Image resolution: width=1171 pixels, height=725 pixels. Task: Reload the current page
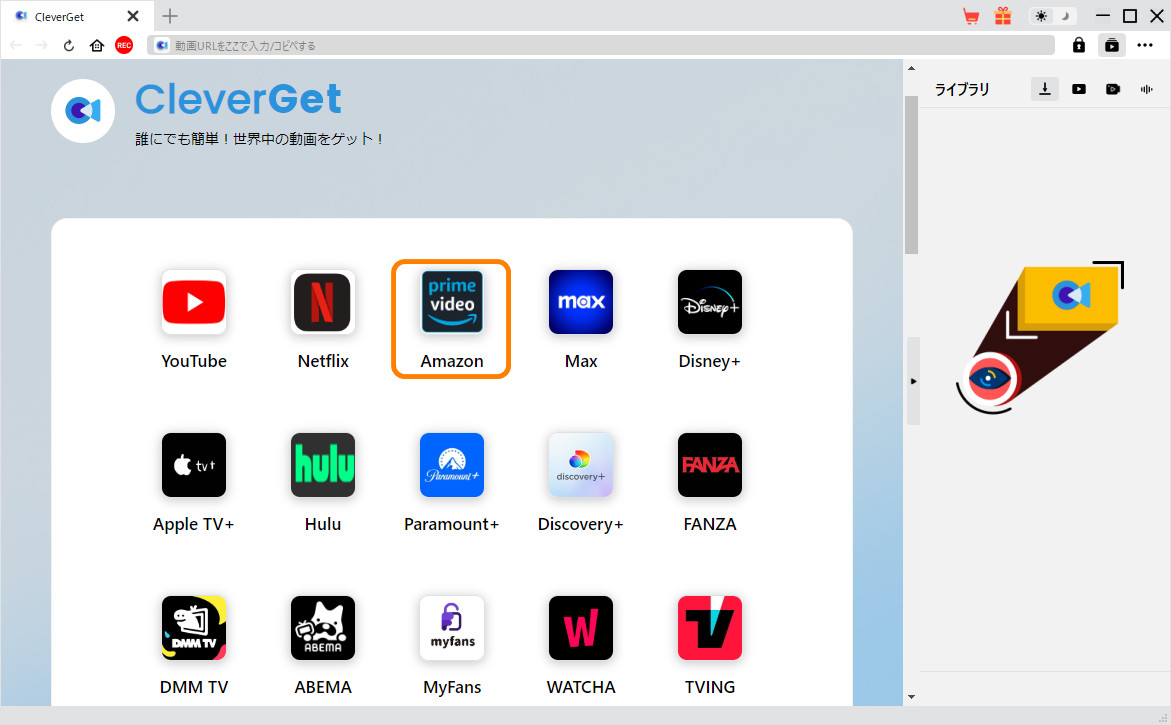click(x=69, y=46)
